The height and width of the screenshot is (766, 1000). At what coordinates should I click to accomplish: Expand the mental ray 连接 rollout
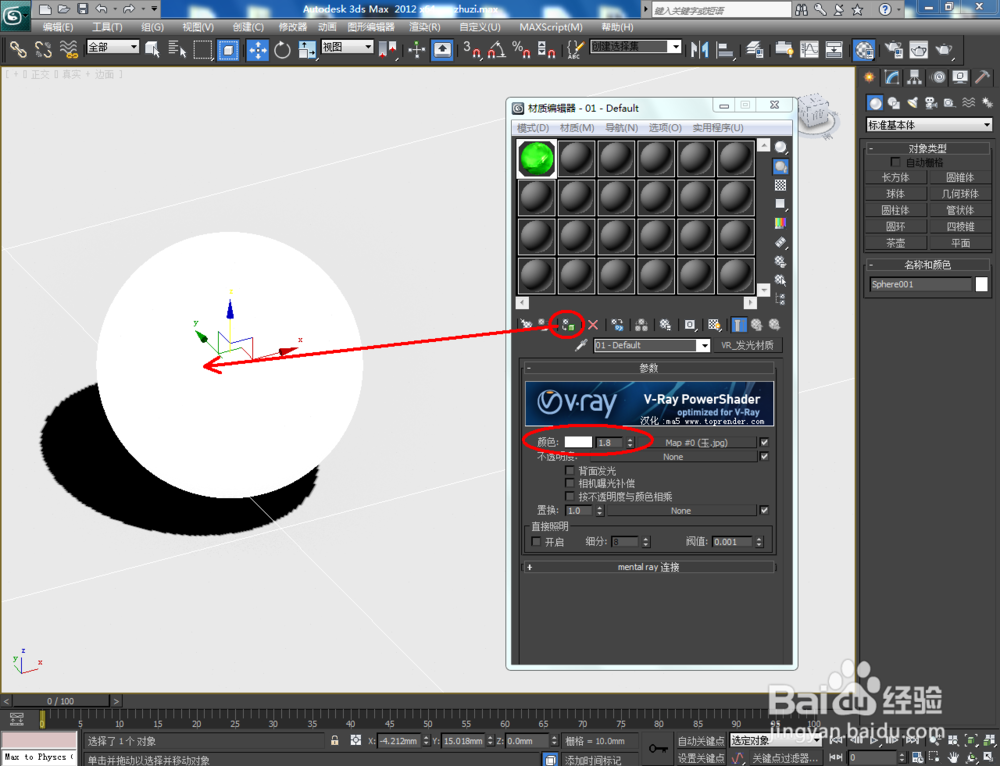point(649,567)
